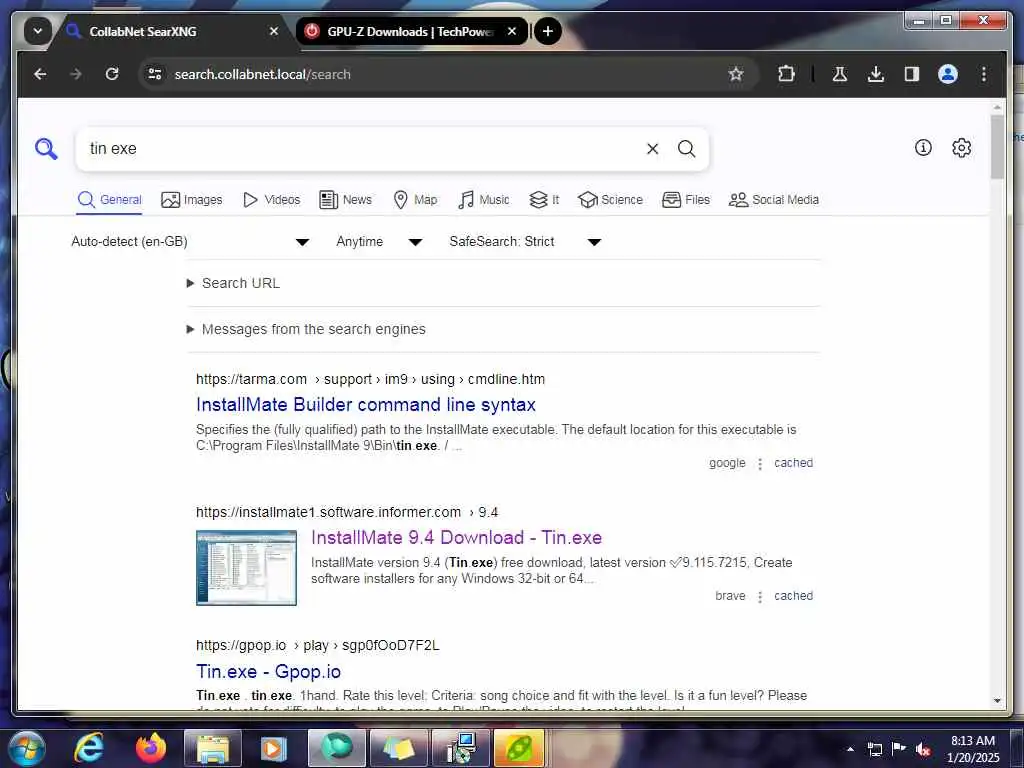Open the gpop.io result URL
This screenshot has width=1024, height=768.
[x=317, y=646]
